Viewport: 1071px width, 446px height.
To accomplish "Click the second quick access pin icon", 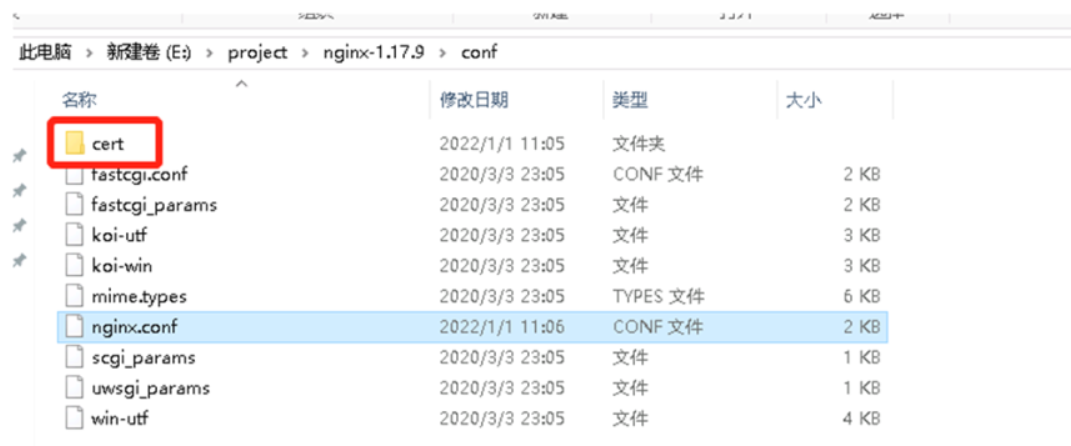I will [20, 189].
